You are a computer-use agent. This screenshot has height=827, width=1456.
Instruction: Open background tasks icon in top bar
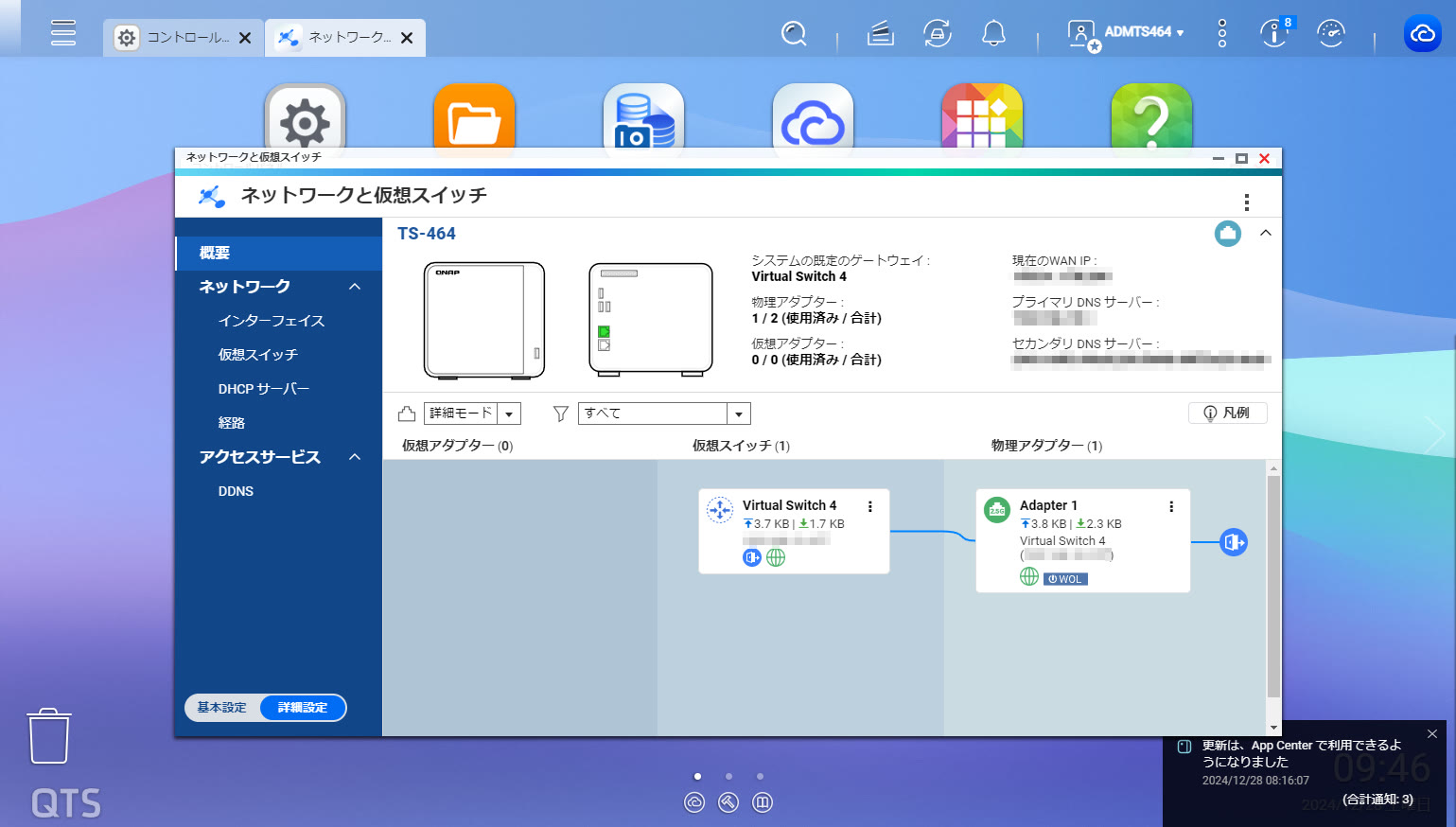pos(881,34)
